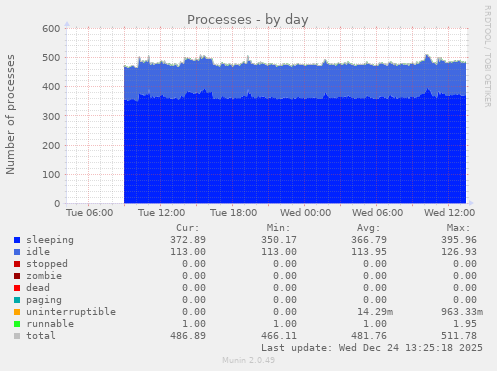Click total maximum value 511.78
This screenshot has height=371, width=497.
click(x=459, y=336)
